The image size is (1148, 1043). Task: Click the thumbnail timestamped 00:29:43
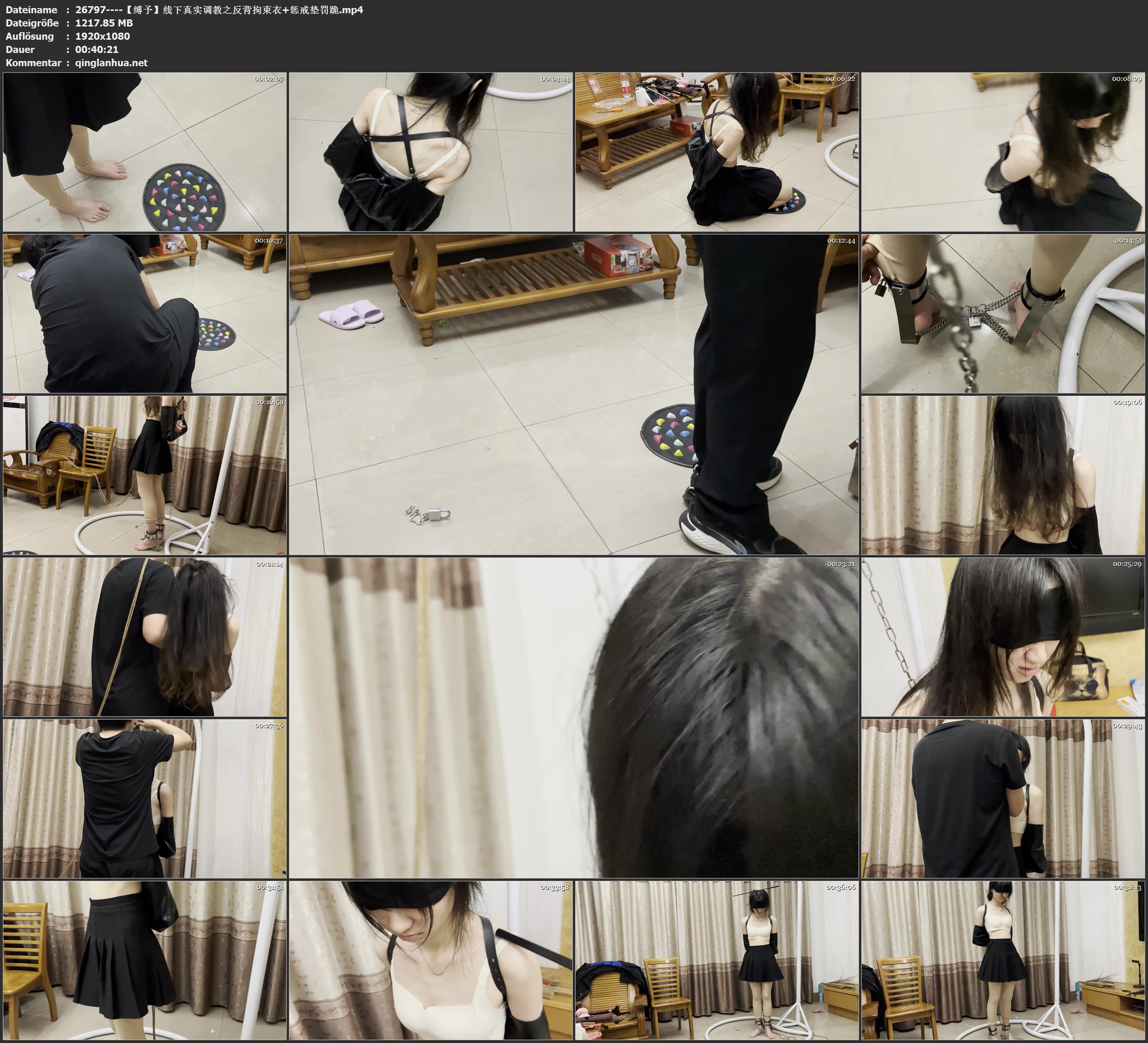point(1003,798)
